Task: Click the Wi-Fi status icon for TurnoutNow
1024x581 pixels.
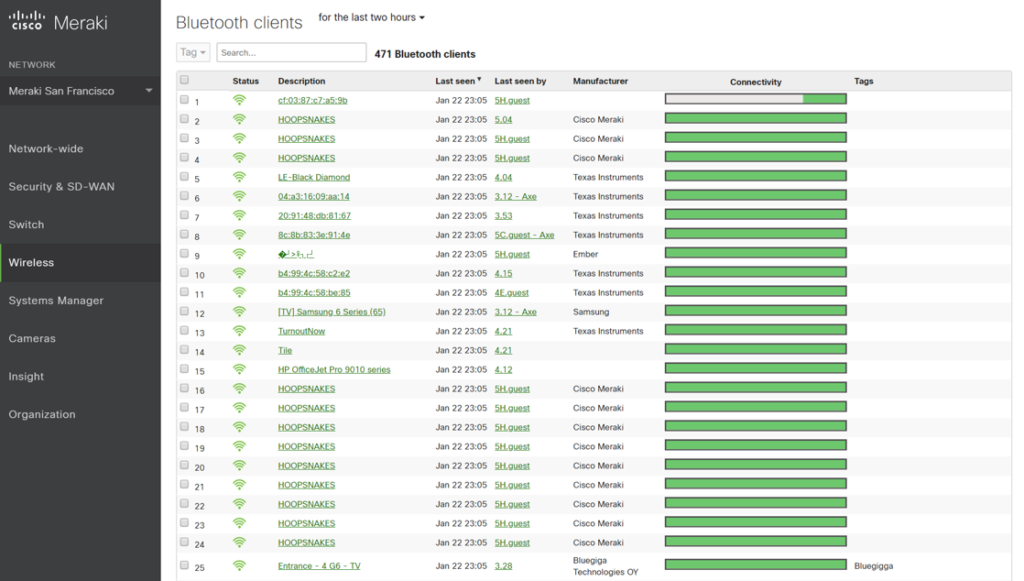Action: [x=239, y=331]
